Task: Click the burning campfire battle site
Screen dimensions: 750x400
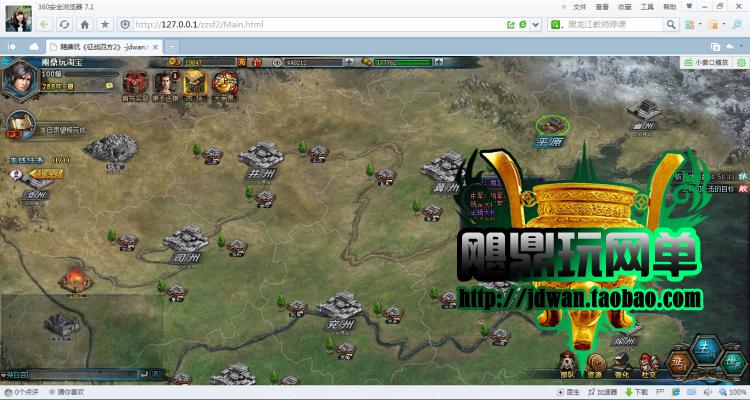Action: coord(72,278)
